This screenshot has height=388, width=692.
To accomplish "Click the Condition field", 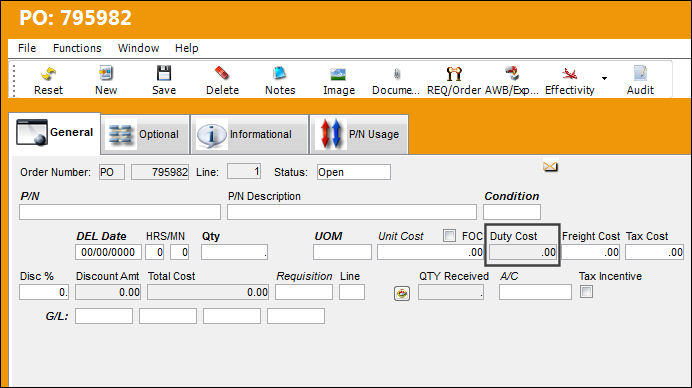I will 511,212.
